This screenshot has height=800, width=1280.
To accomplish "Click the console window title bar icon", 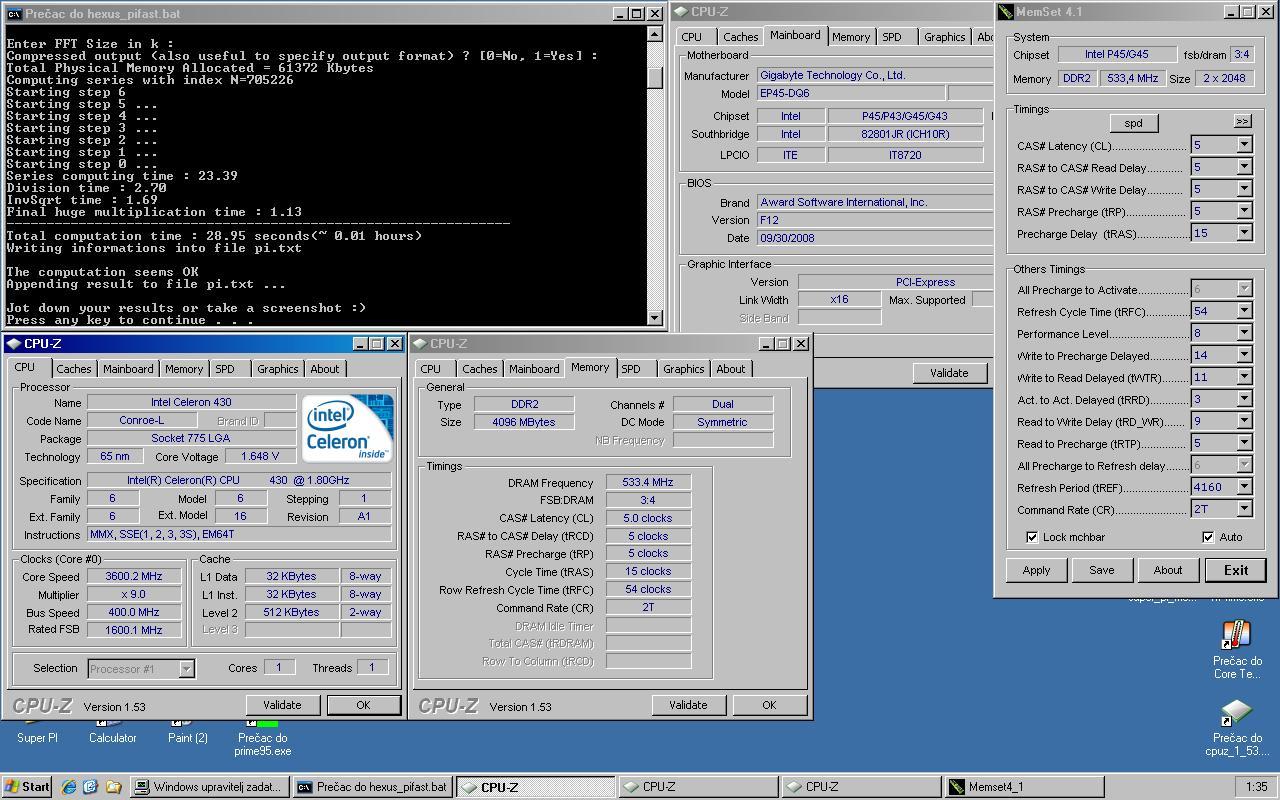I will (14, 14).
